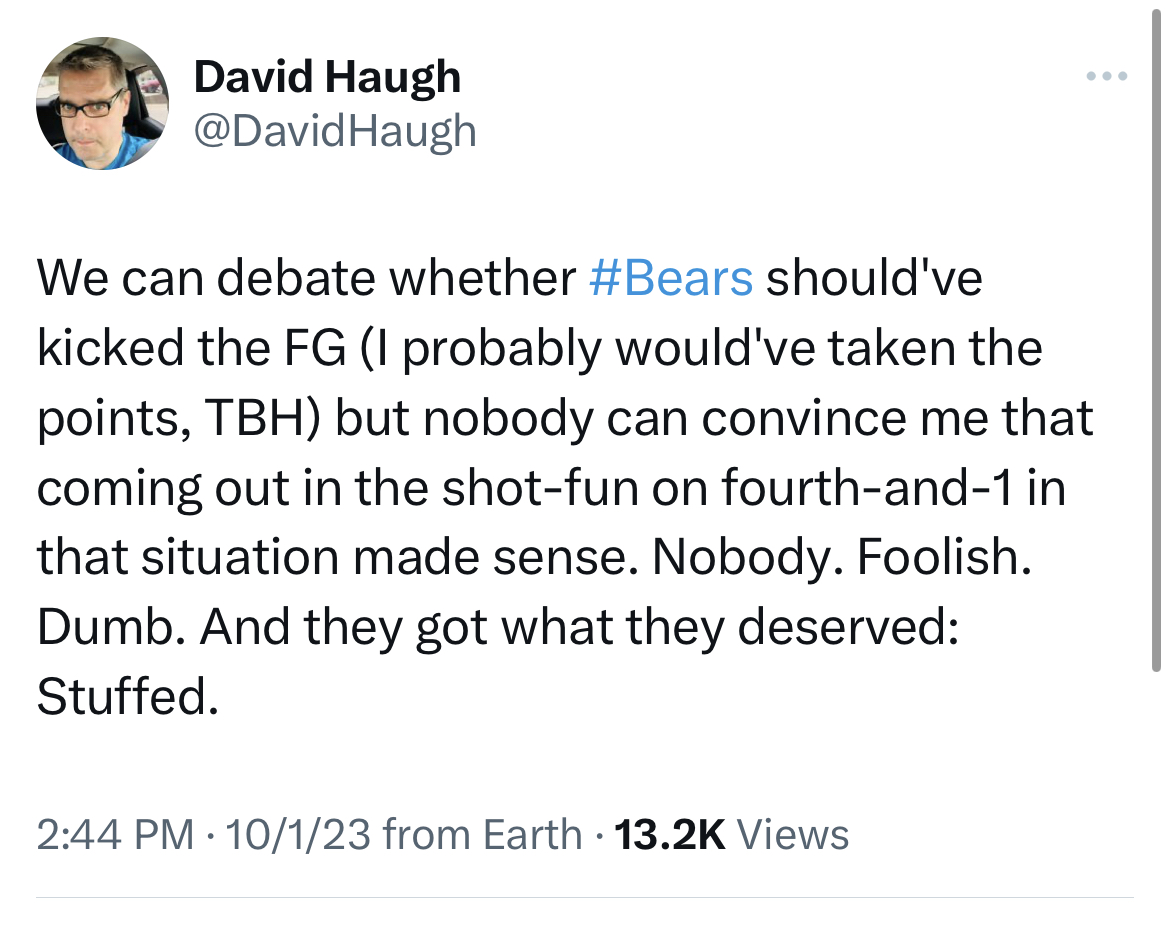The width and height of the screenshot is (1170, 938).
Task: Click the @DavidHaugh handle
Action: click(335, 131)
